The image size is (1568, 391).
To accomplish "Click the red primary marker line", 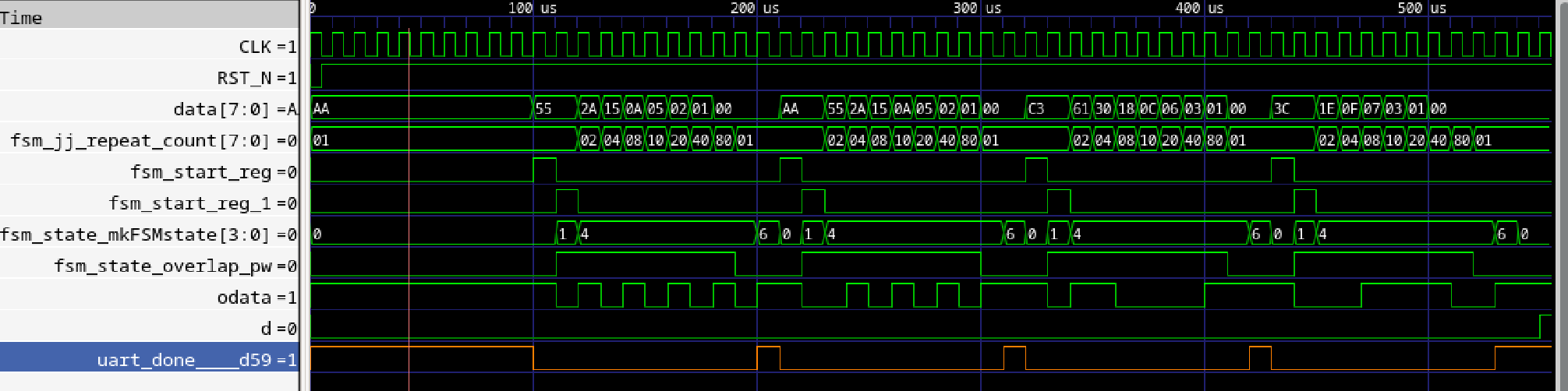I will [409, 195].
